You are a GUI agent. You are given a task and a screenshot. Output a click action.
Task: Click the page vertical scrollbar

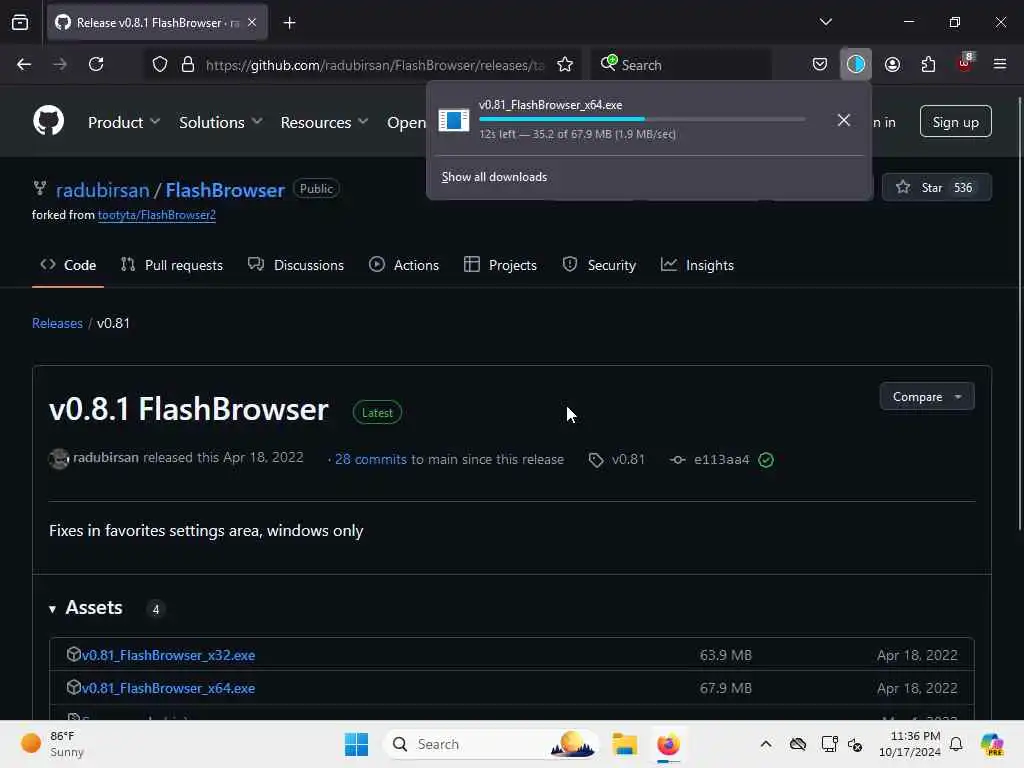[x=1019, y=313]
